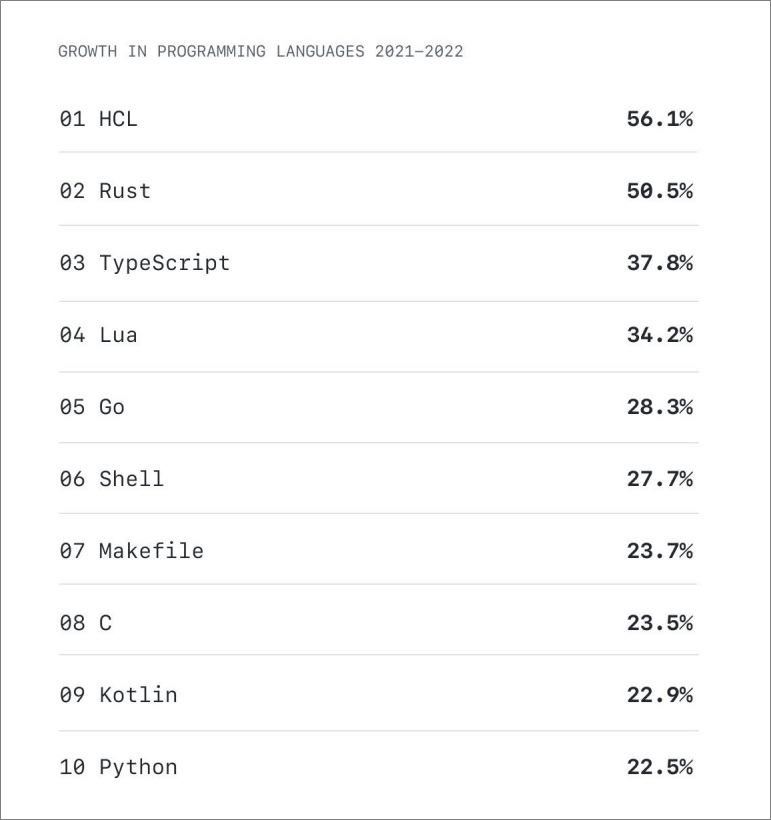The height and width of the screenshot is (820, 771).
Task: Select the 28.3% figure beside Go
Action: [659, 407]
